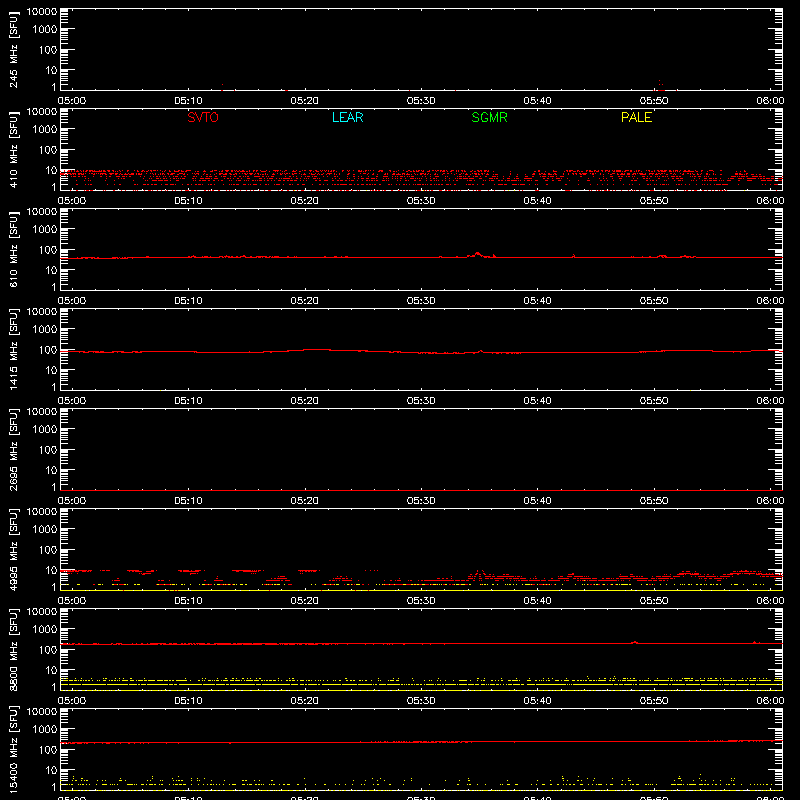Click the 100 tick of the 610 MHz panel
The width and height of the screenshot is (800, 800).
coord(48,250)
